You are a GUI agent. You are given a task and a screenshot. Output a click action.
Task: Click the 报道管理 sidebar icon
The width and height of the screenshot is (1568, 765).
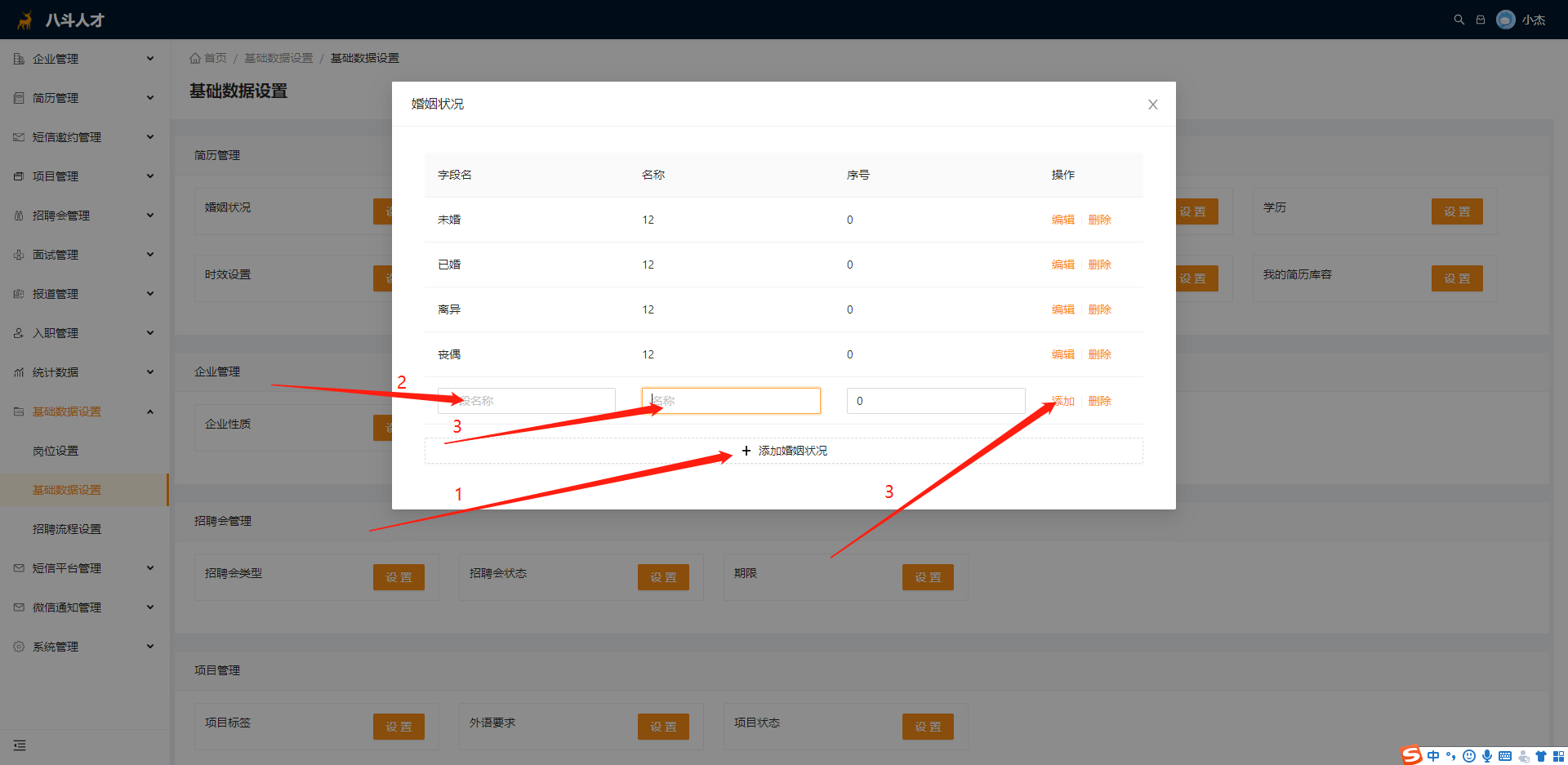coord(19,294)
